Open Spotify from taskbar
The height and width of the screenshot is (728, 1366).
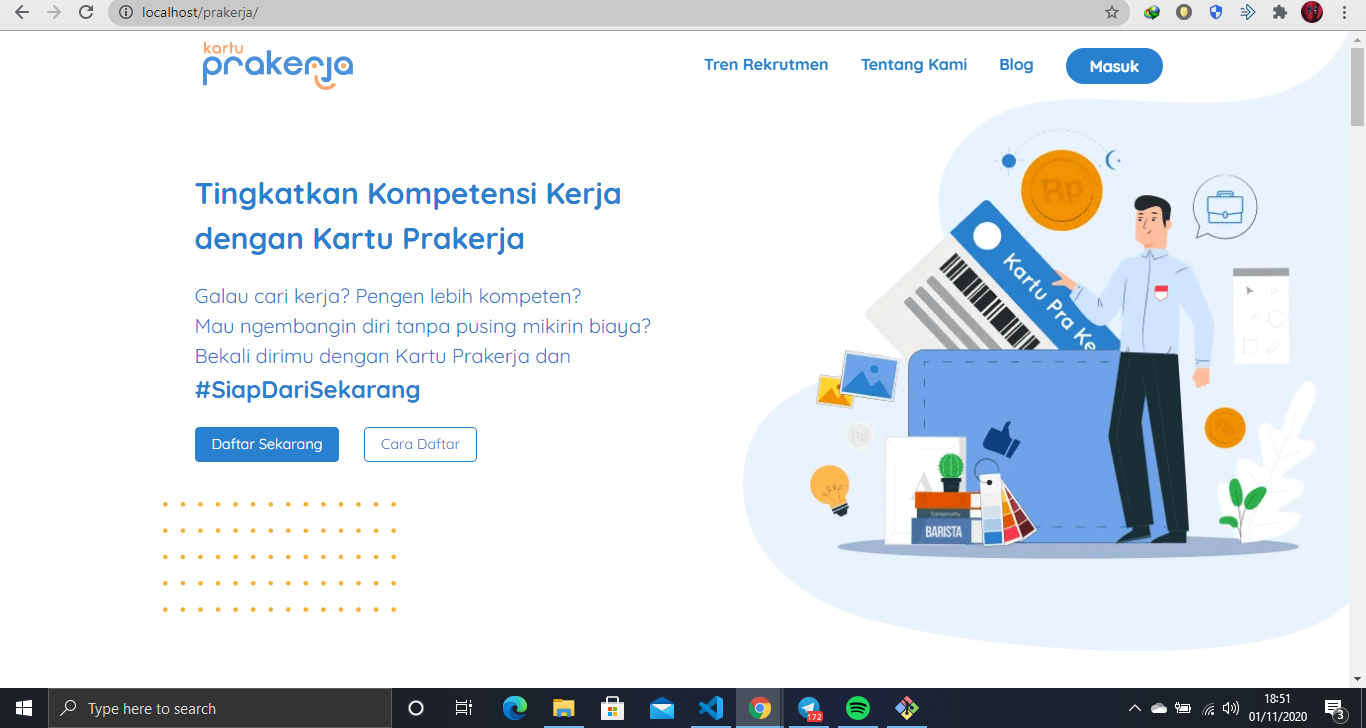click(x=858, y=708)
